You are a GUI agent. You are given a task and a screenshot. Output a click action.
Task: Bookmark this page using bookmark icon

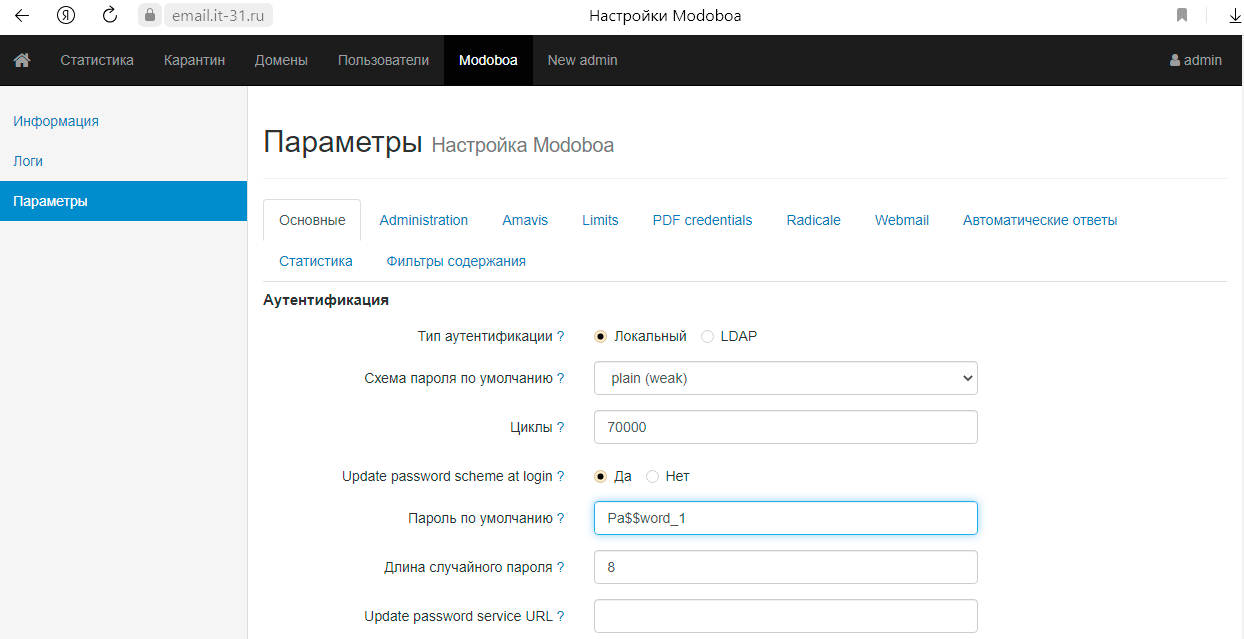click(1182, 15)
